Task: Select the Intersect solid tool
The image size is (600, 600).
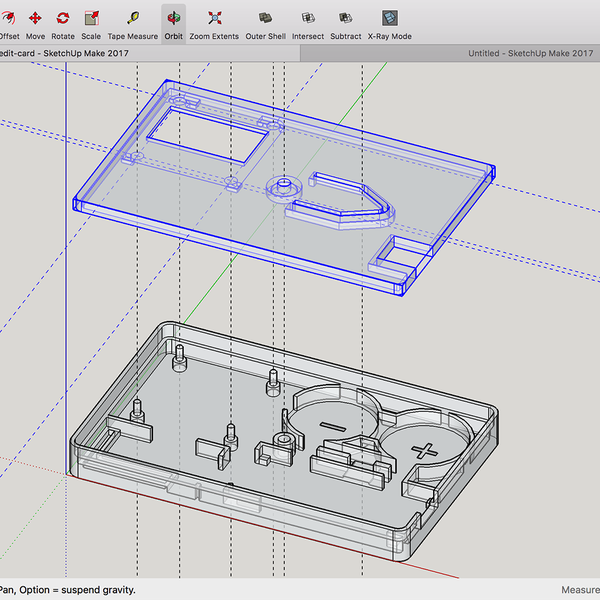Action: pos(308,19)
